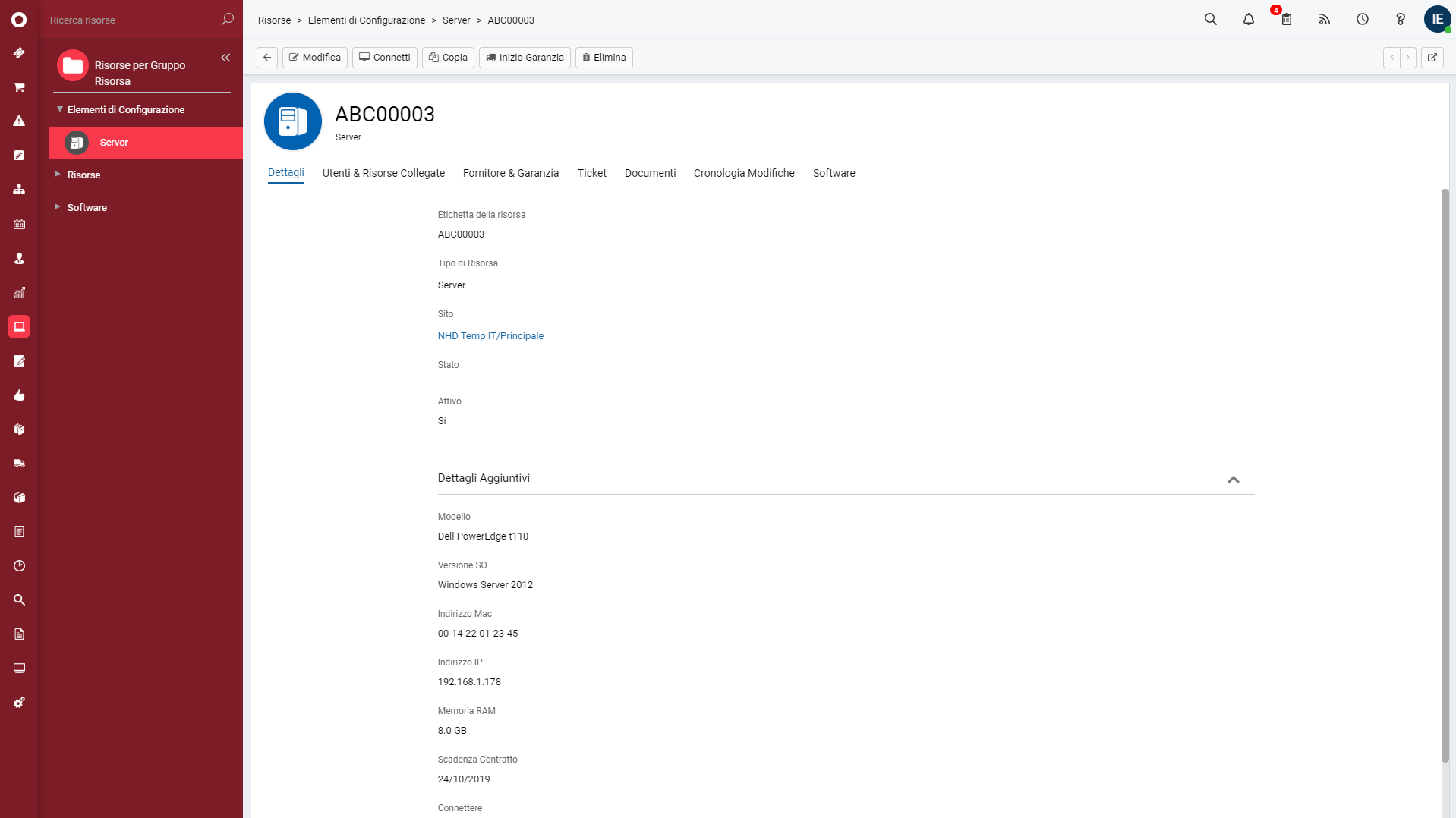
Task: Click the date 24/10/2019
Action: coord(464,779)
